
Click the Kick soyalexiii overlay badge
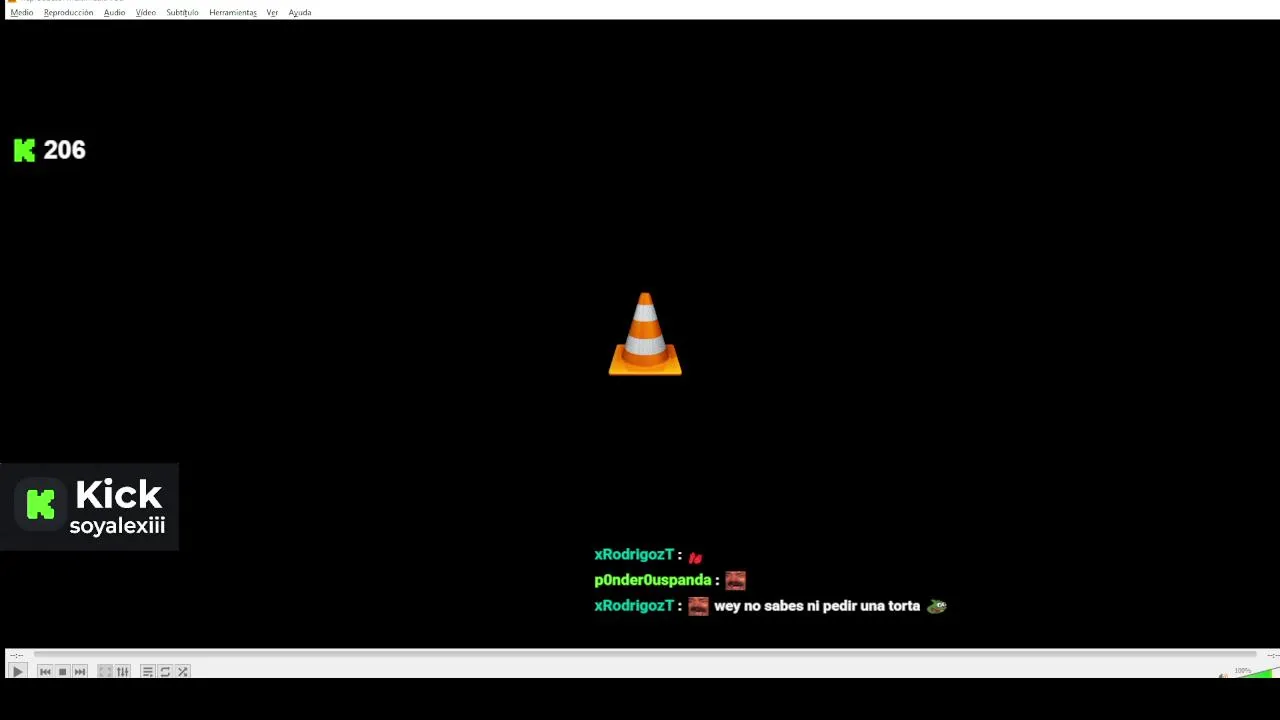[90, 507]
